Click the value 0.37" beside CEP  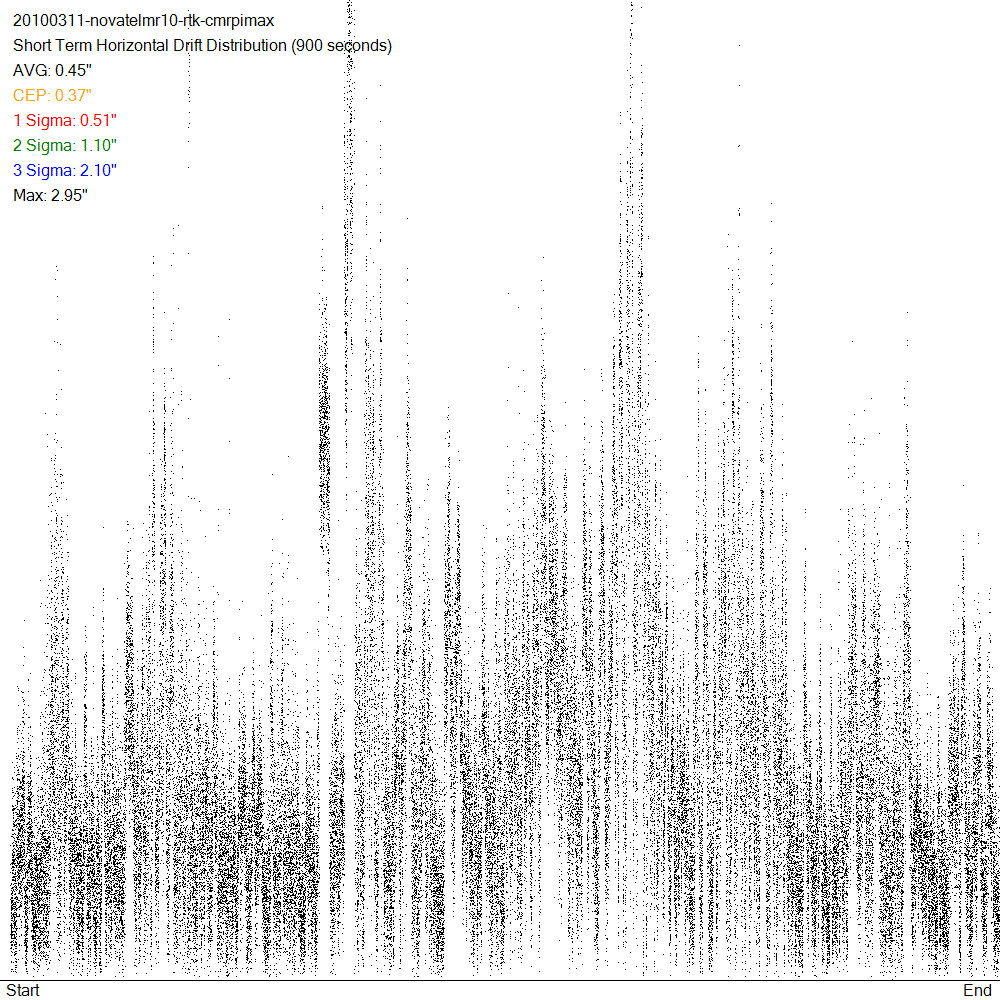72,96
